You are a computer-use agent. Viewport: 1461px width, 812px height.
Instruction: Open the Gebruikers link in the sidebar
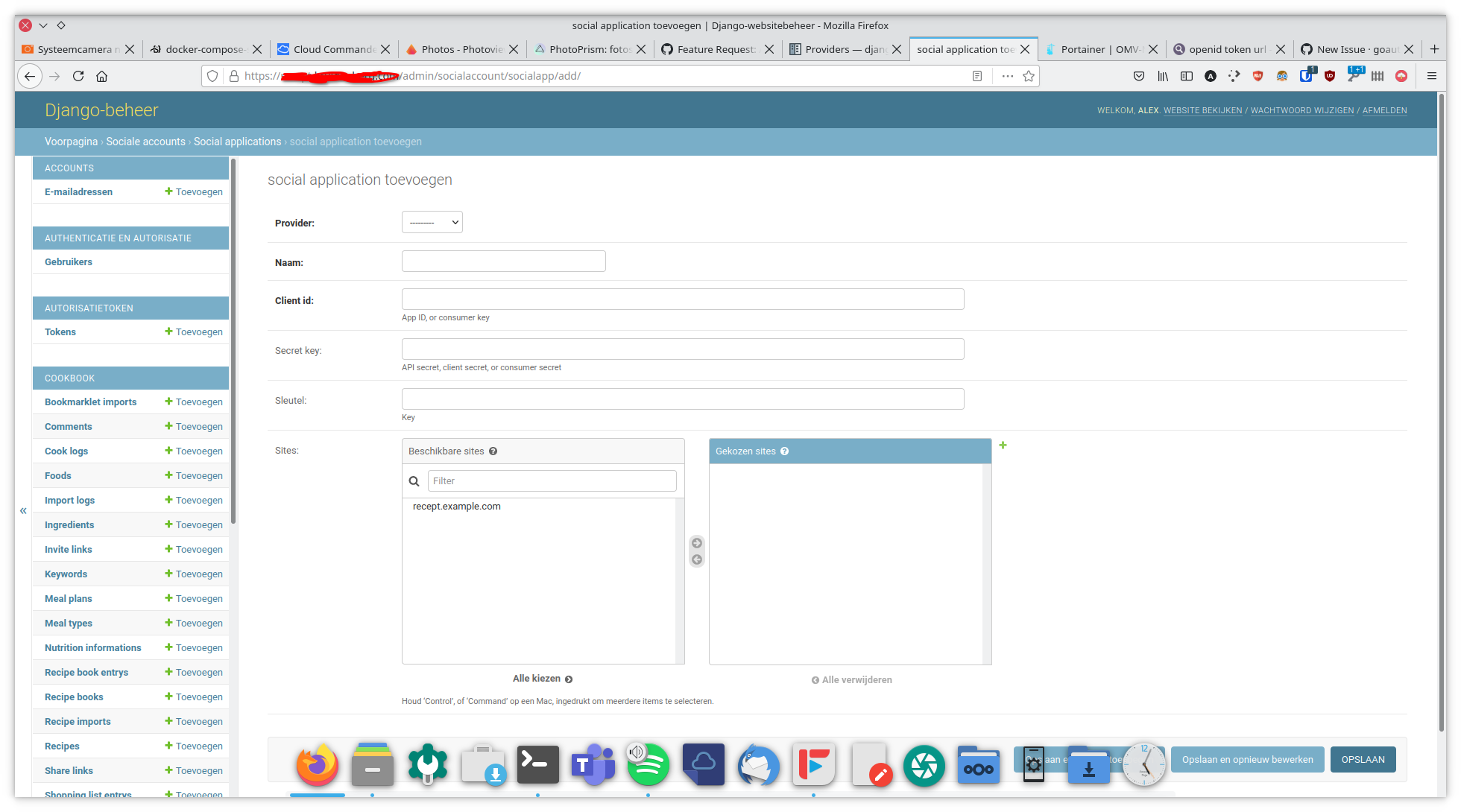pyautogui.click(x=68, y=261)
